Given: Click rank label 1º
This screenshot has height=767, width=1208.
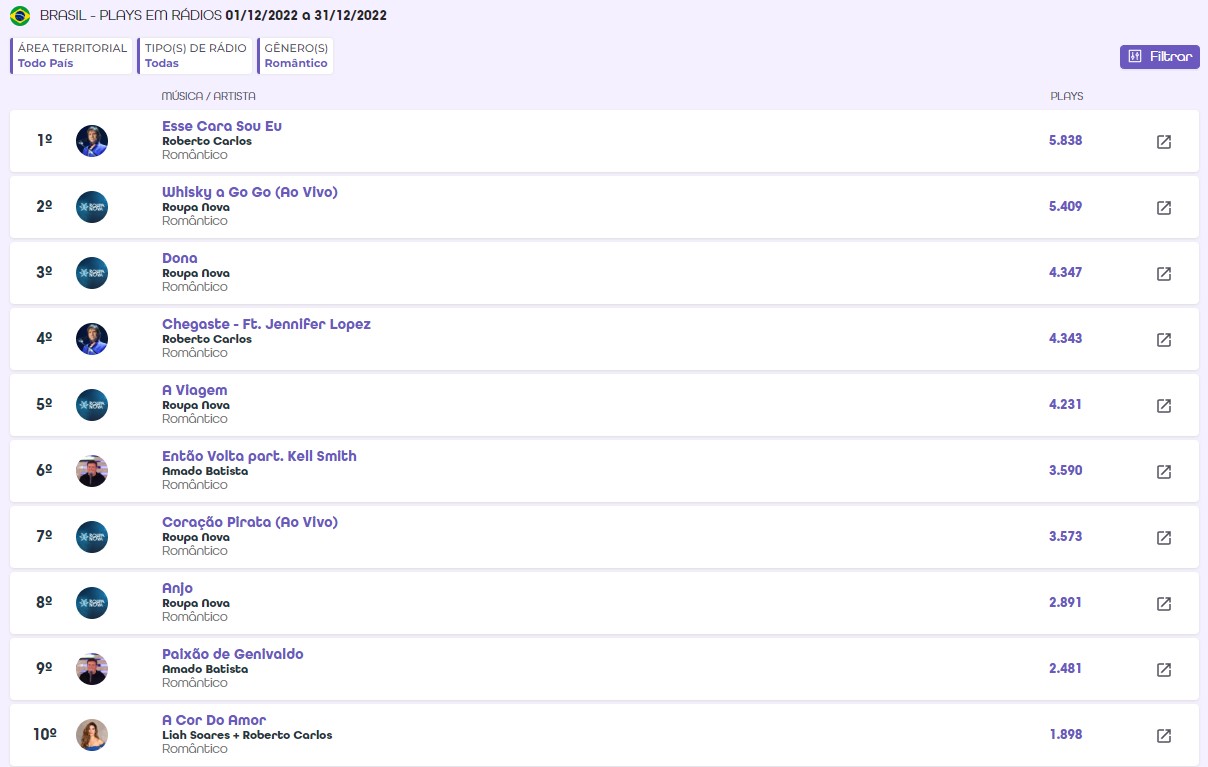Looking at the screenshot, I should (x=44, y=141).
